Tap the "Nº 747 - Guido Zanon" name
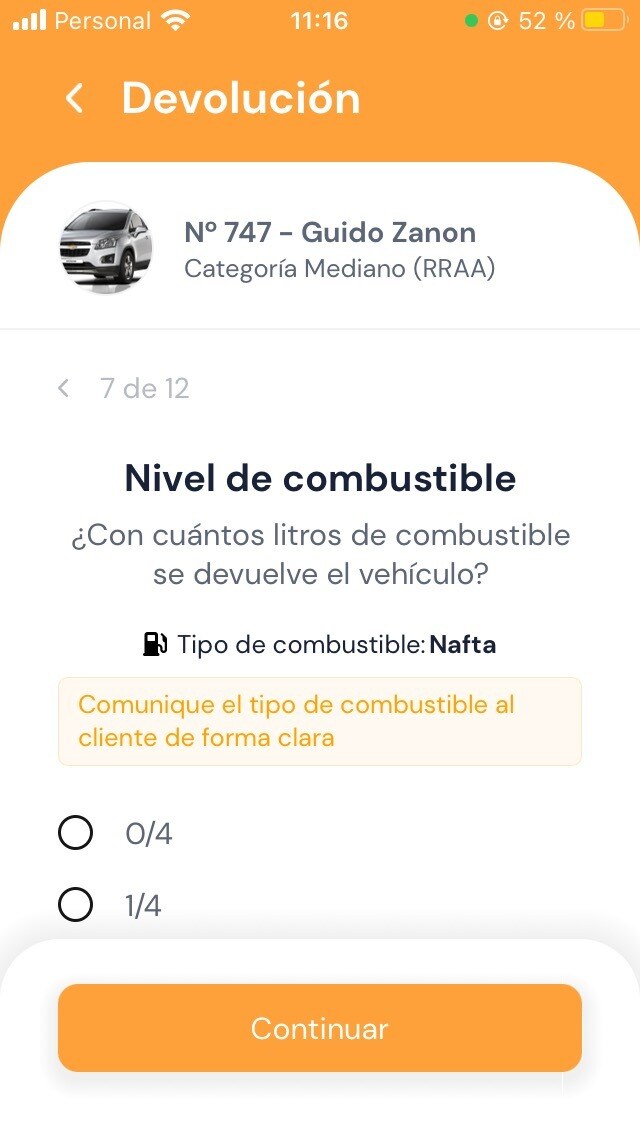 click(x=330, y=232)
